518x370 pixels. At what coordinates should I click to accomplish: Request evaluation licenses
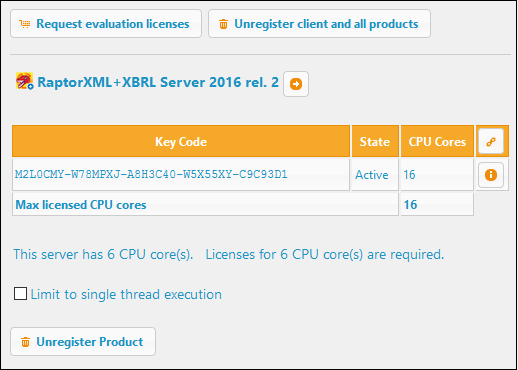pos(106,23)
